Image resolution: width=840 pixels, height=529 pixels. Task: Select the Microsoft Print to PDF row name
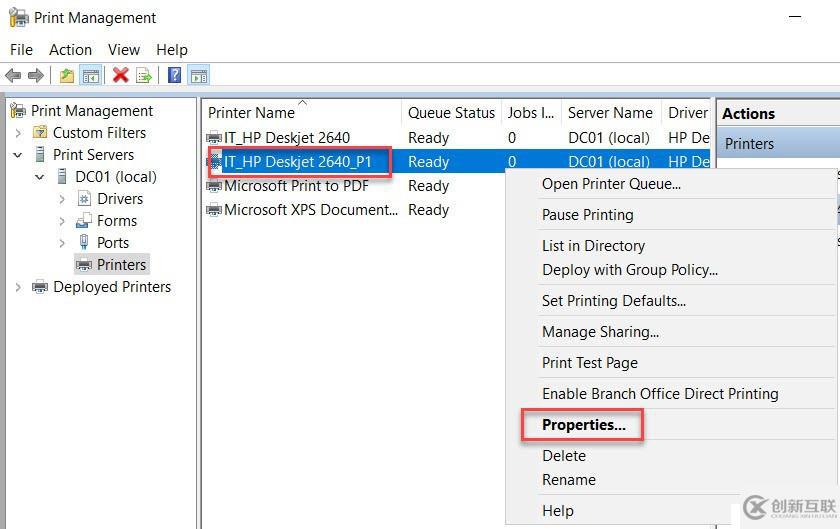(296, 186)
